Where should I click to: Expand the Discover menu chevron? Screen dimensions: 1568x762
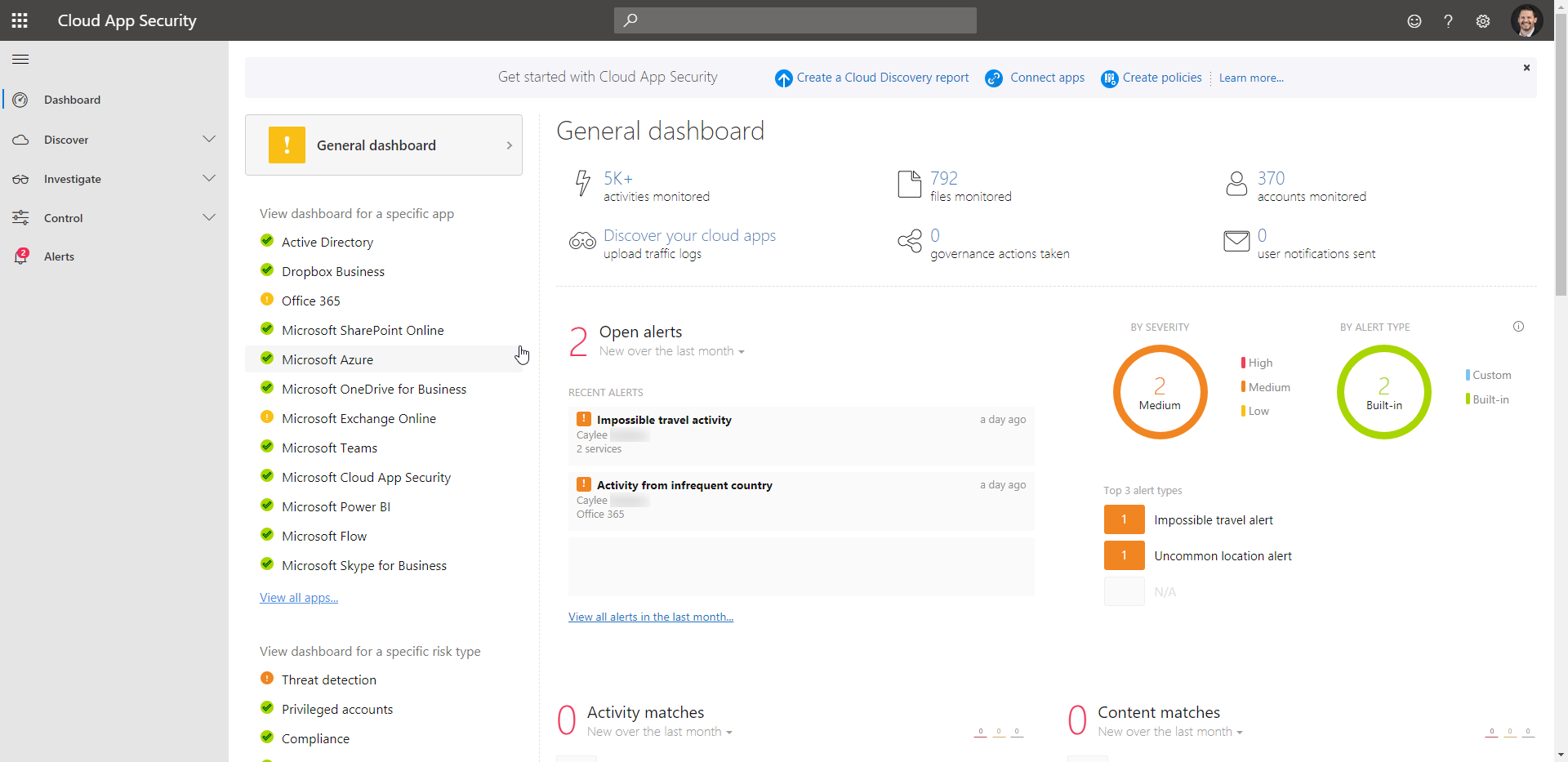click(209, 139)
